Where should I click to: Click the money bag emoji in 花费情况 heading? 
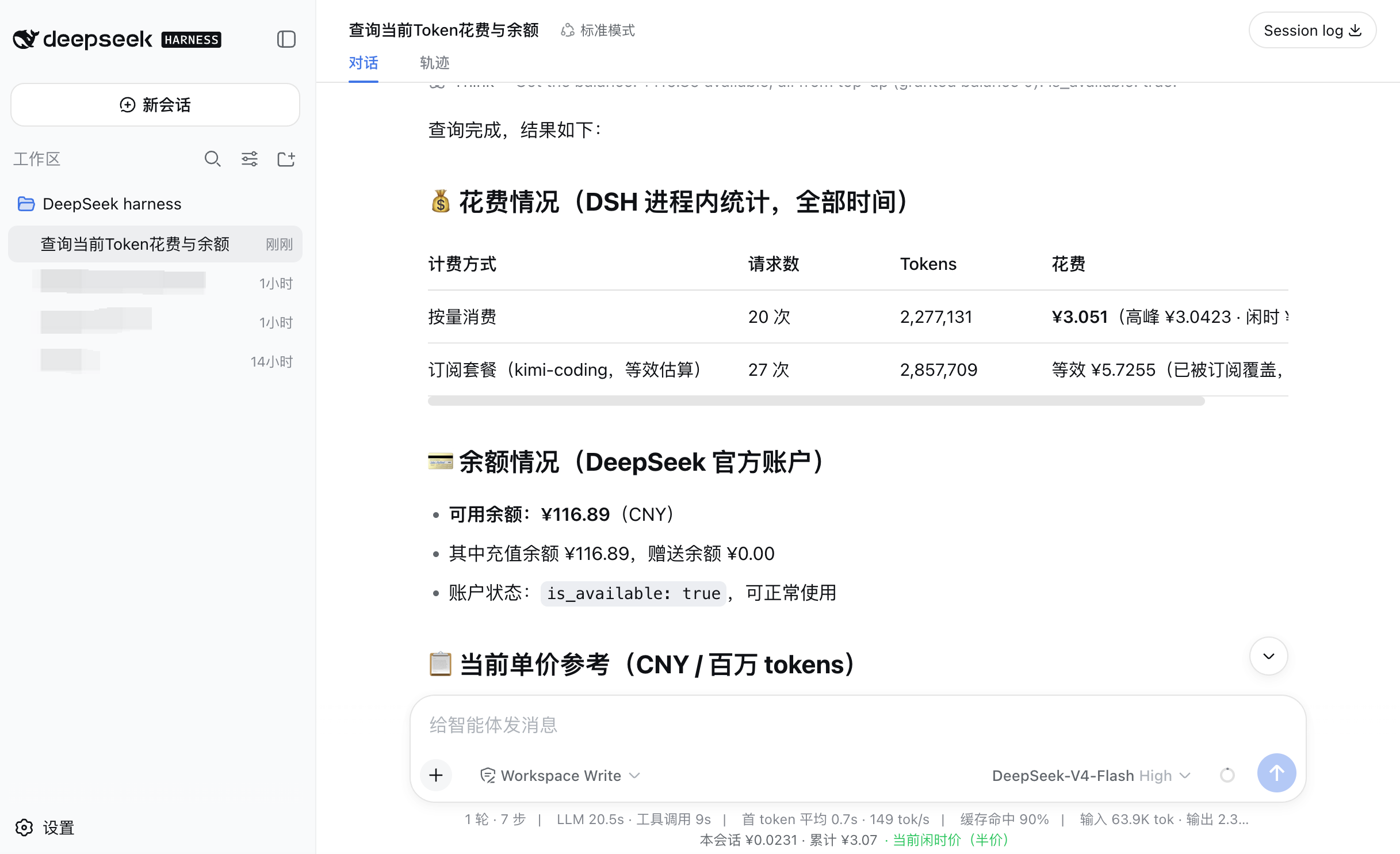point(441,202)
